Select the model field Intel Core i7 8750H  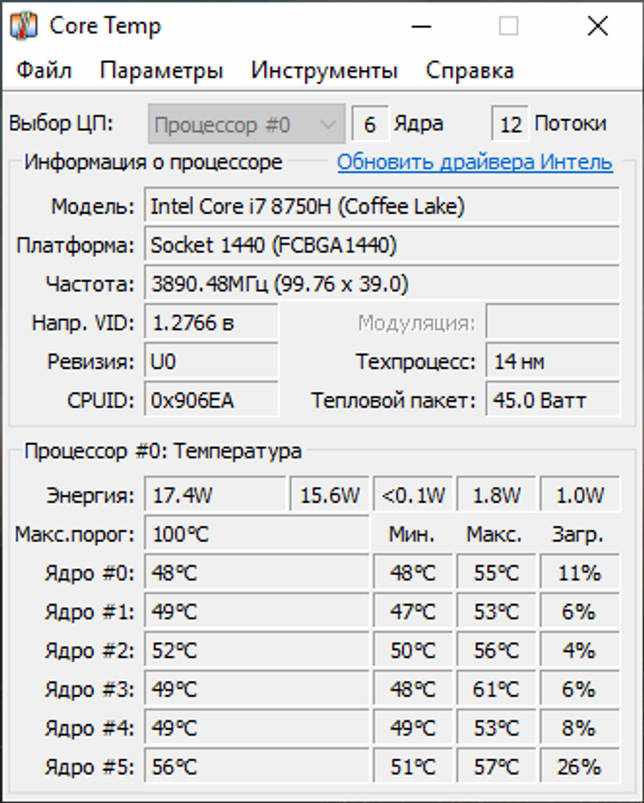(382, 206)
